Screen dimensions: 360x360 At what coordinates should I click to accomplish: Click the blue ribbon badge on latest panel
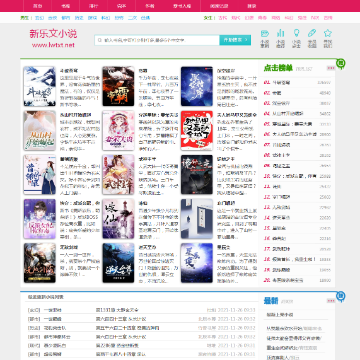(340, 296)
